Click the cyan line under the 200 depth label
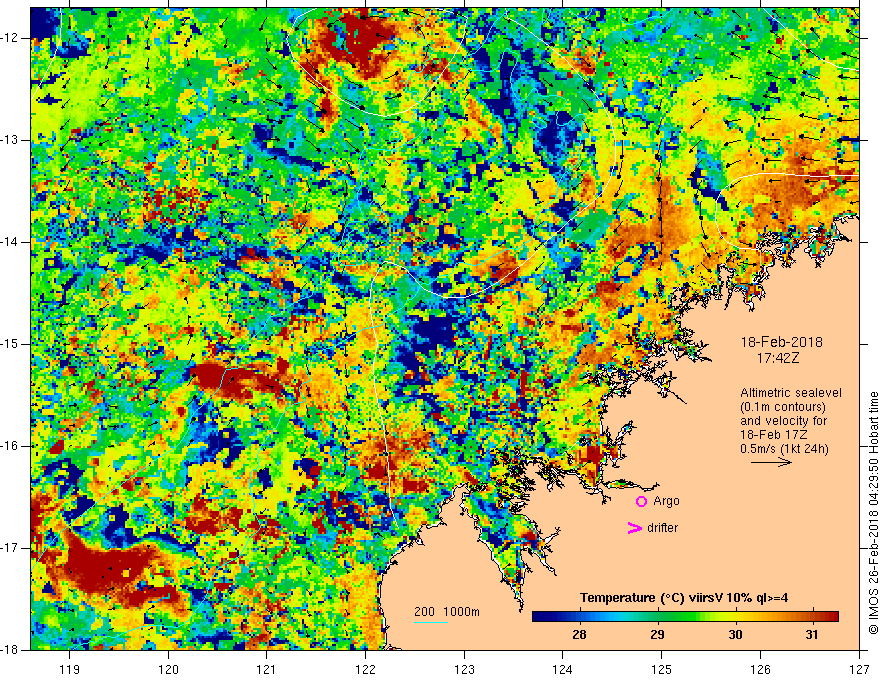The height and width of the screenshot is (680, 880). 431,622
